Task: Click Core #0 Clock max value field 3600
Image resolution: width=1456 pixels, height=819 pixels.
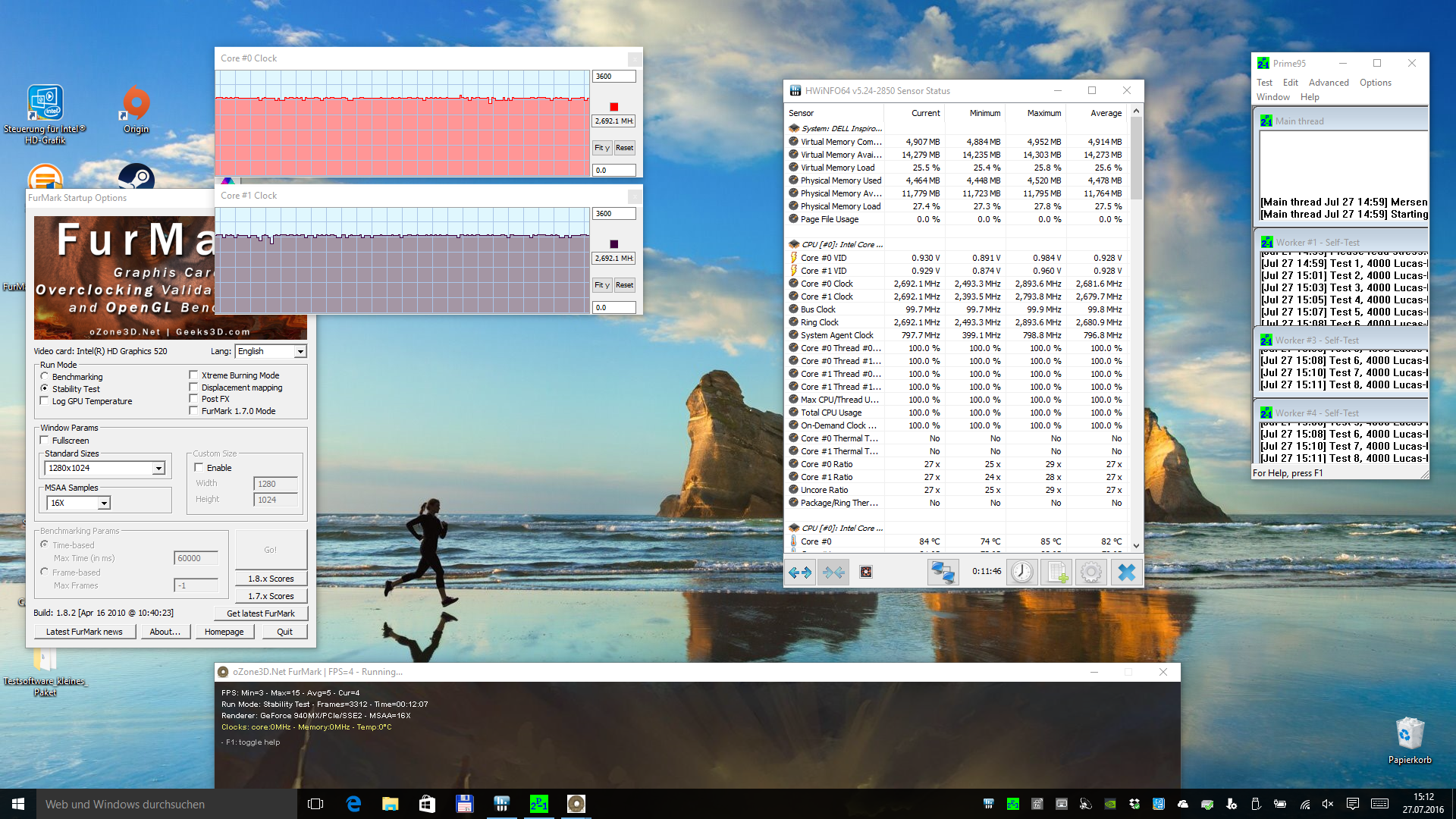Action: (613, 77)
